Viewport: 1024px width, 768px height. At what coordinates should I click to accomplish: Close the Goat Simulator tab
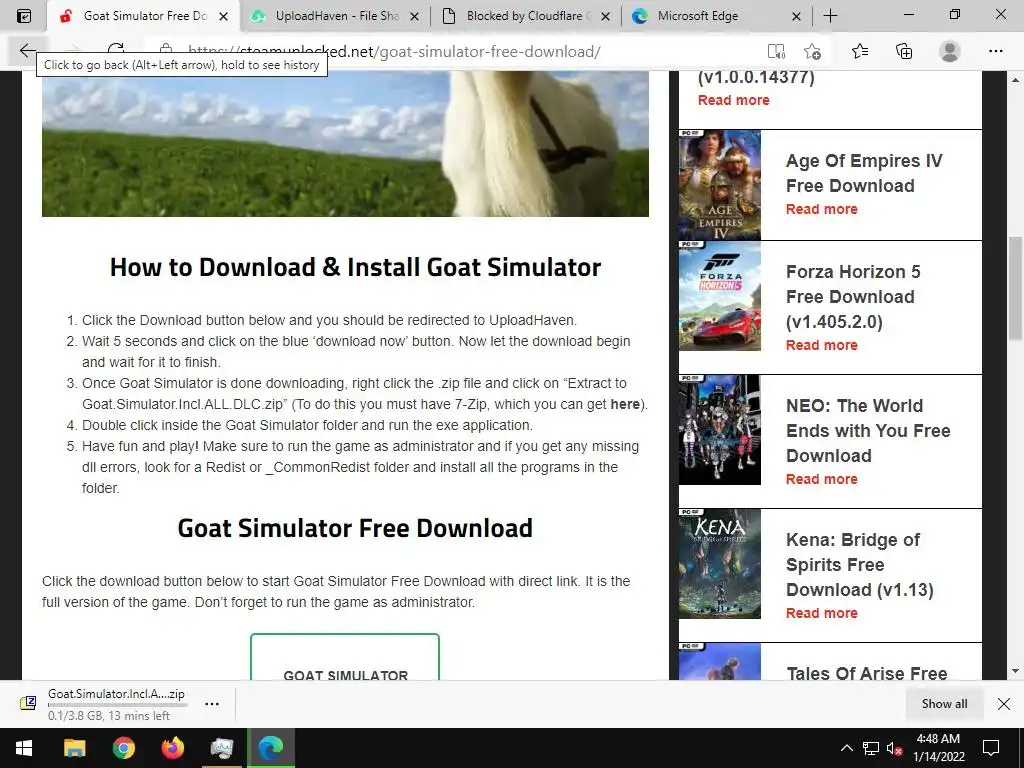tap(223, 16)
